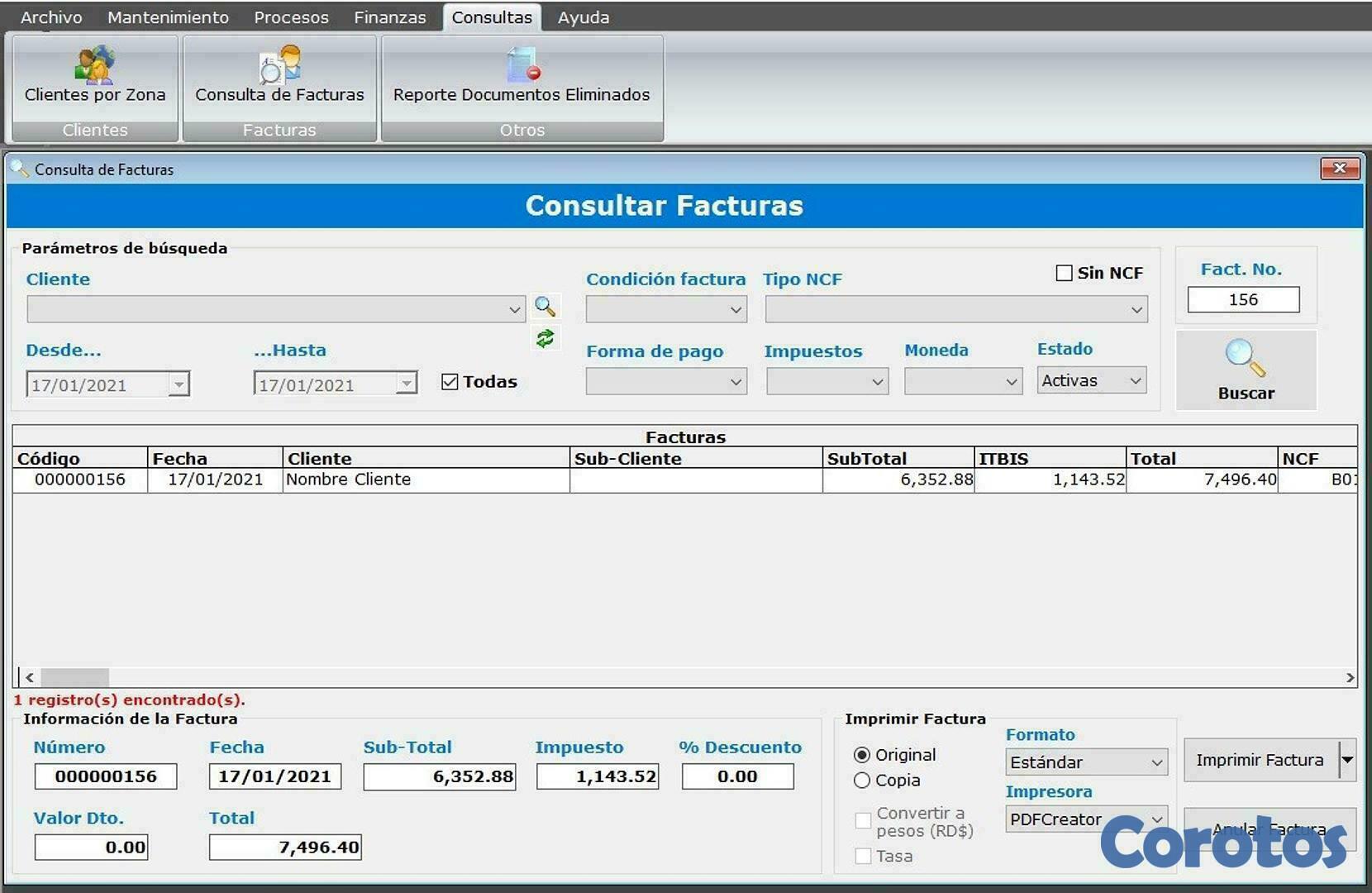Screen dimensions: 1372x893
Task: Click the Imprimir Factura button
Action: point(1260,760)
